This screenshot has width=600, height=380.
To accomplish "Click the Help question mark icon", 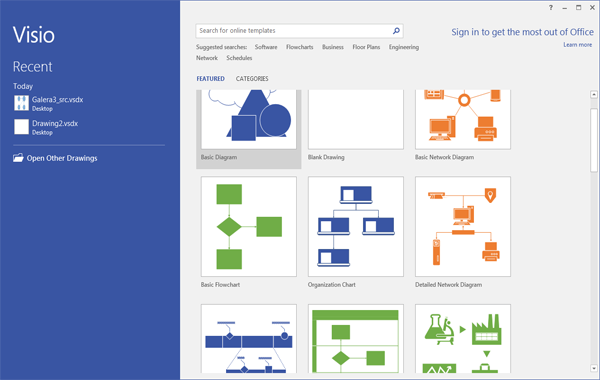I will click(551, 8).
